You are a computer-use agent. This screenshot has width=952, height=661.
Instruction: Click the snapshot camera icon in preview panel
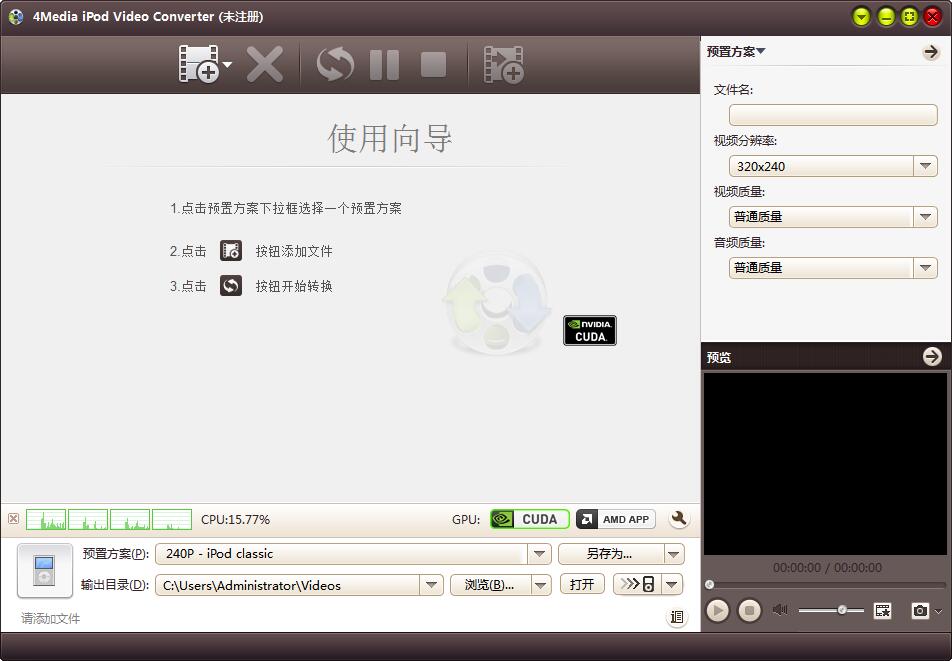click(x=922, y=610)
